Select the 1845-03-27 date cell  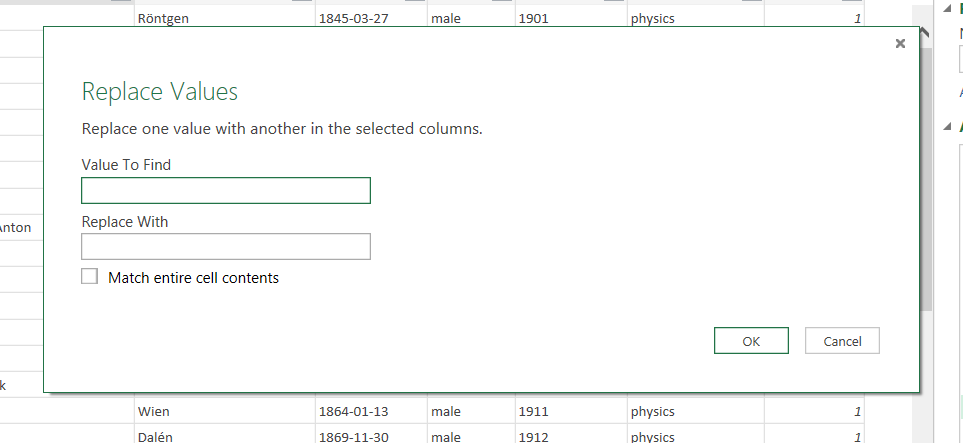click(x=366, y=18)
